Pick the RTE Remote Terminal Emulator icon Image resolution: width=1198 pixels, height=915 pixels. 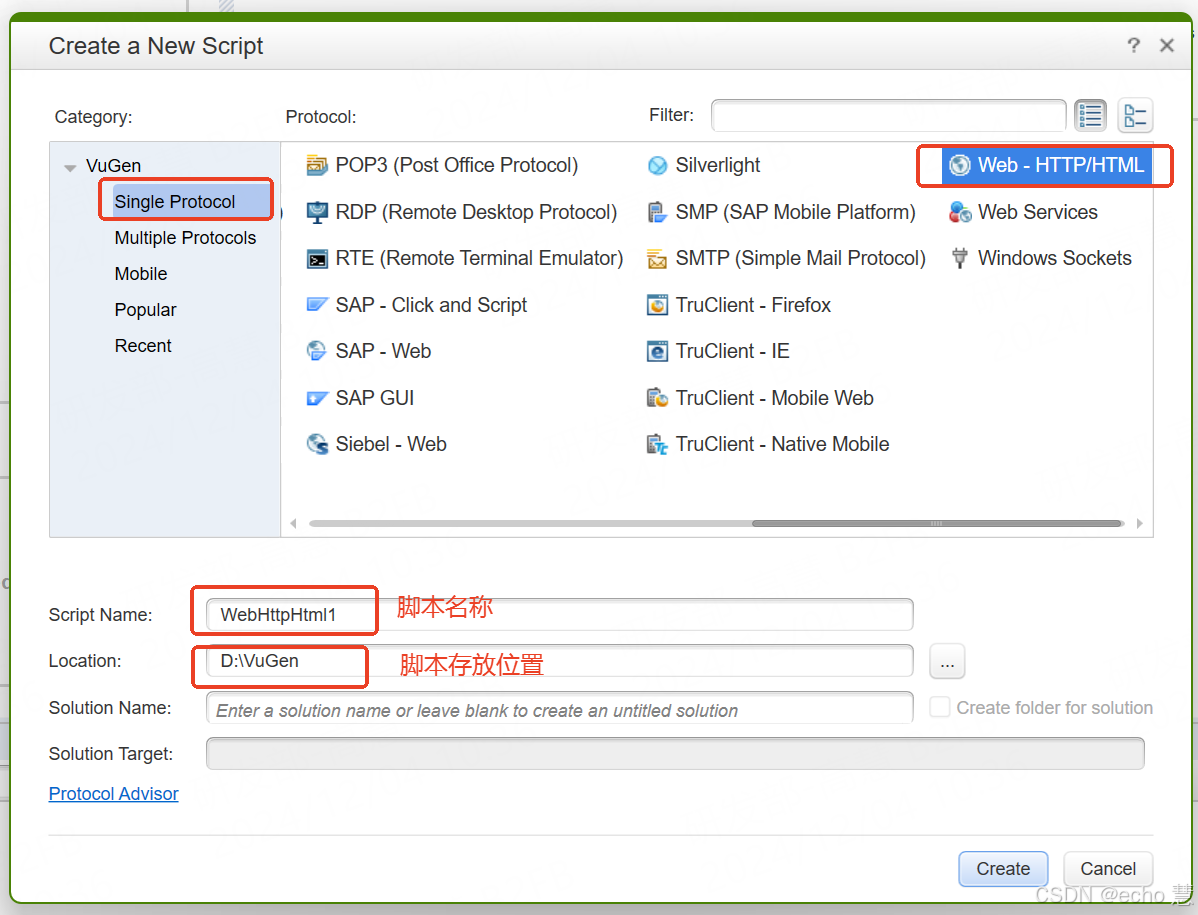tap(316, 259)
